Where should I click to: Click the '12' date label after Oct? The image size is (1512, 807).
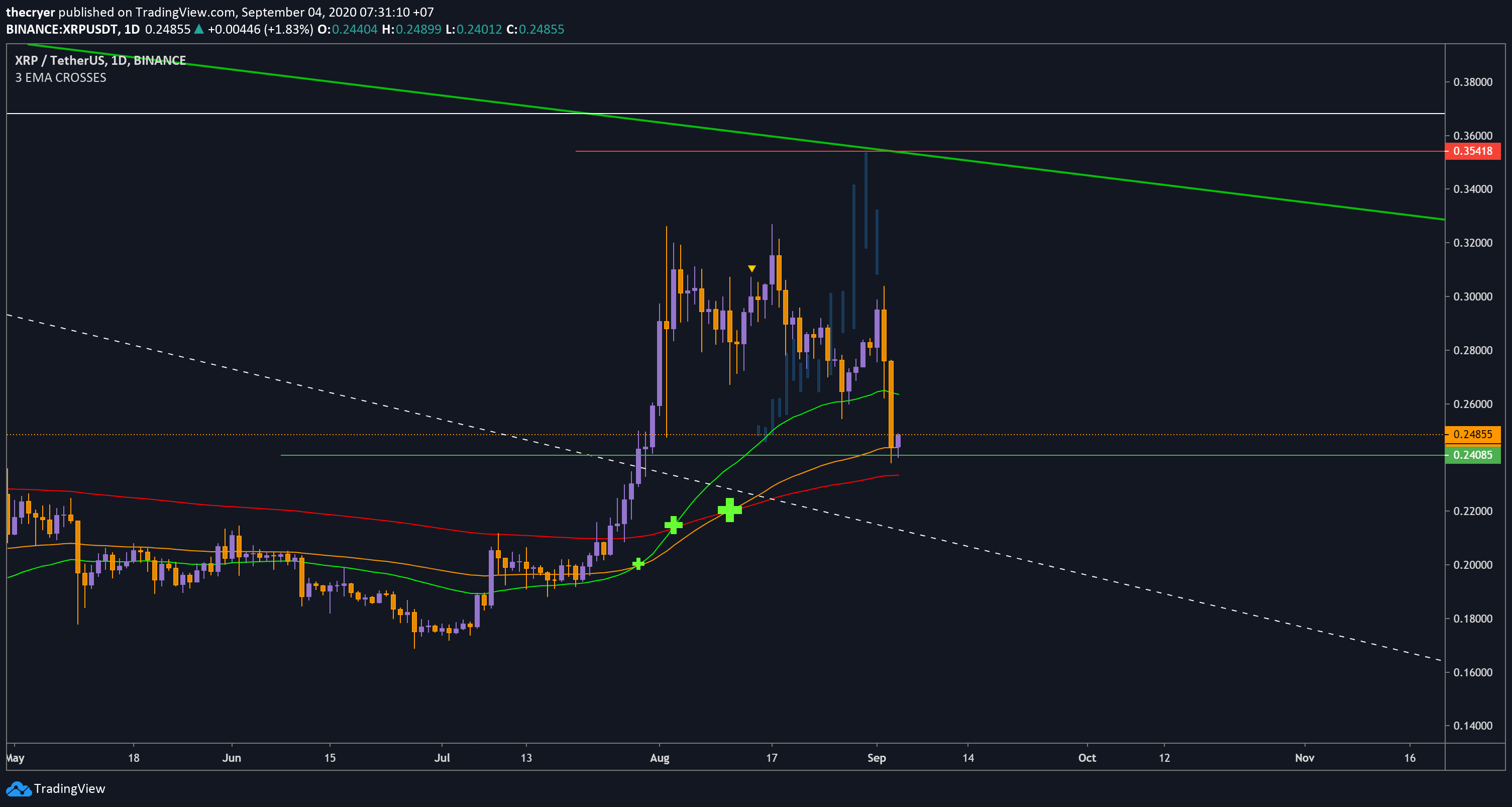click(x=1164, y=758)
